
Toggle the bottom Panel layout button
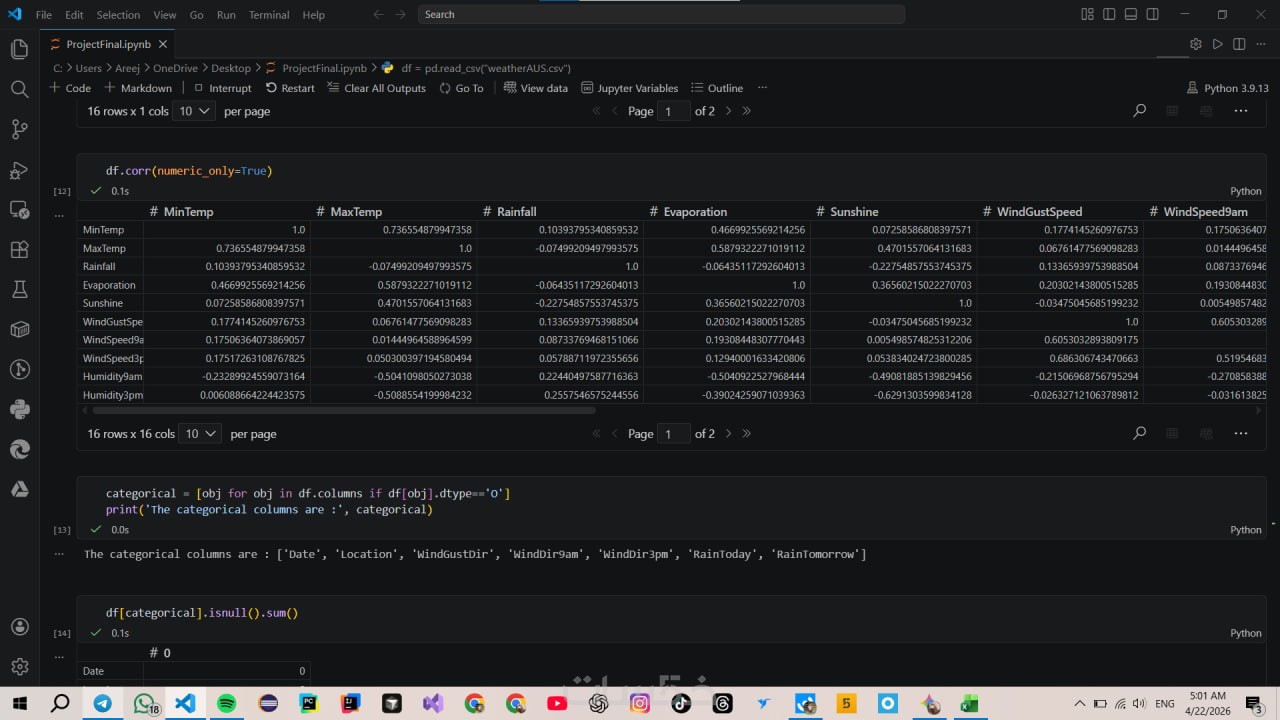[1131, 15]
